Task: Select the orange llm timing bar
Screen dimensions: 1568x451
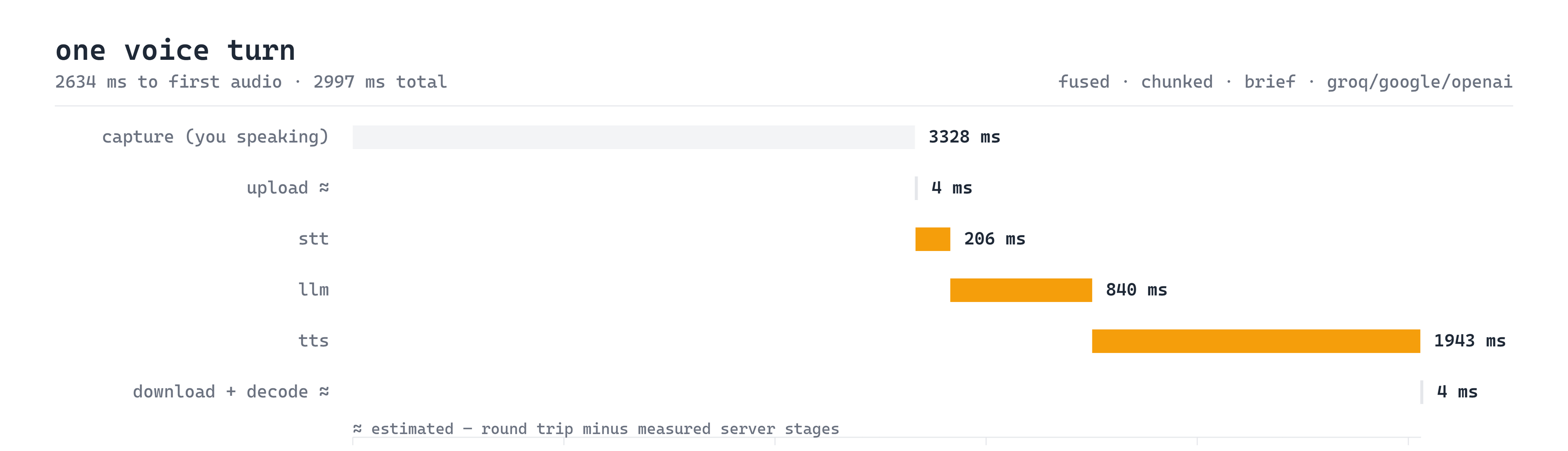Action: (x=1021, y=290)
